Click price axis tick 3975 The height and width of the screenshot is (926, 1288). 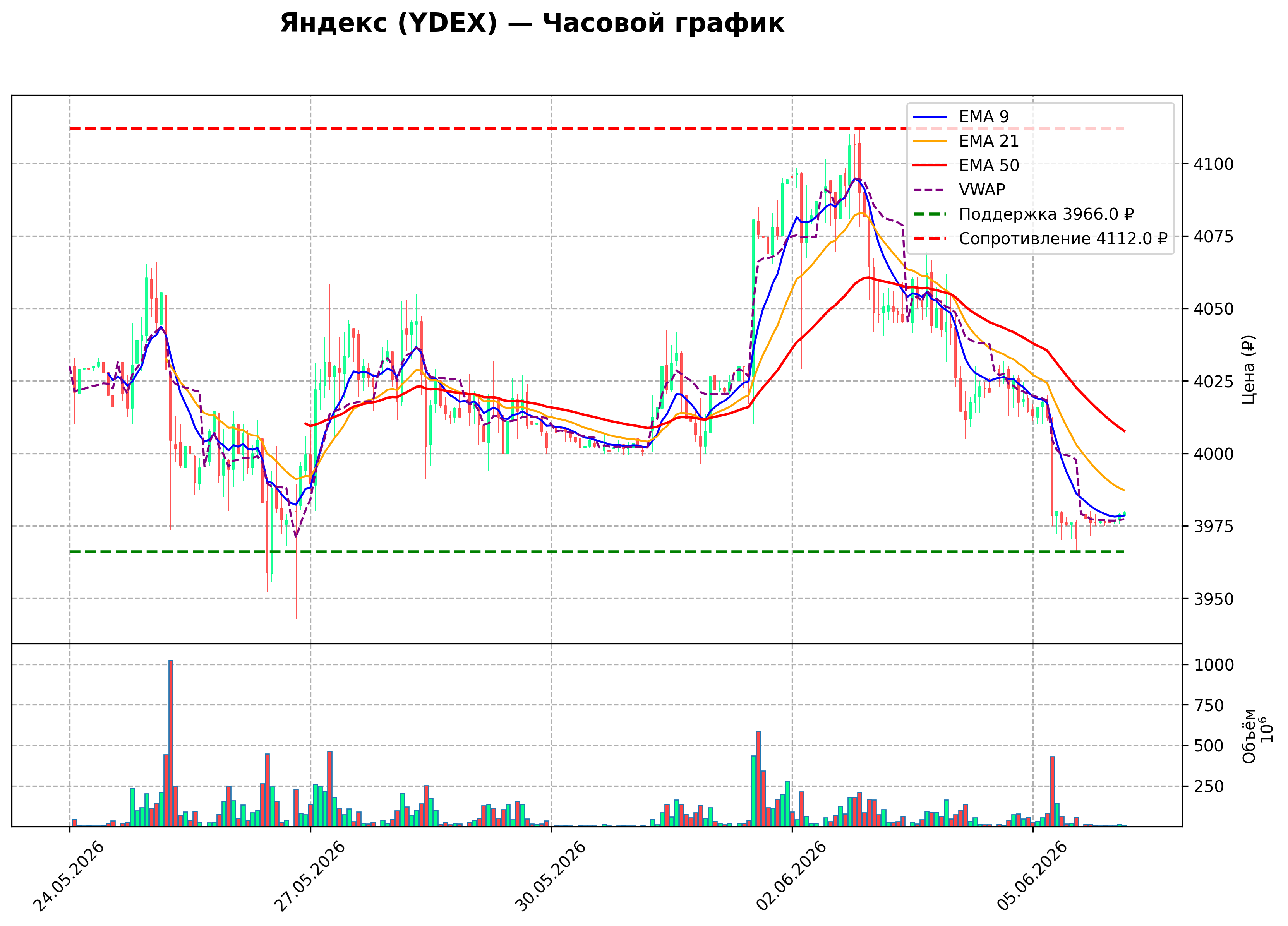[x=1214, y=526]
